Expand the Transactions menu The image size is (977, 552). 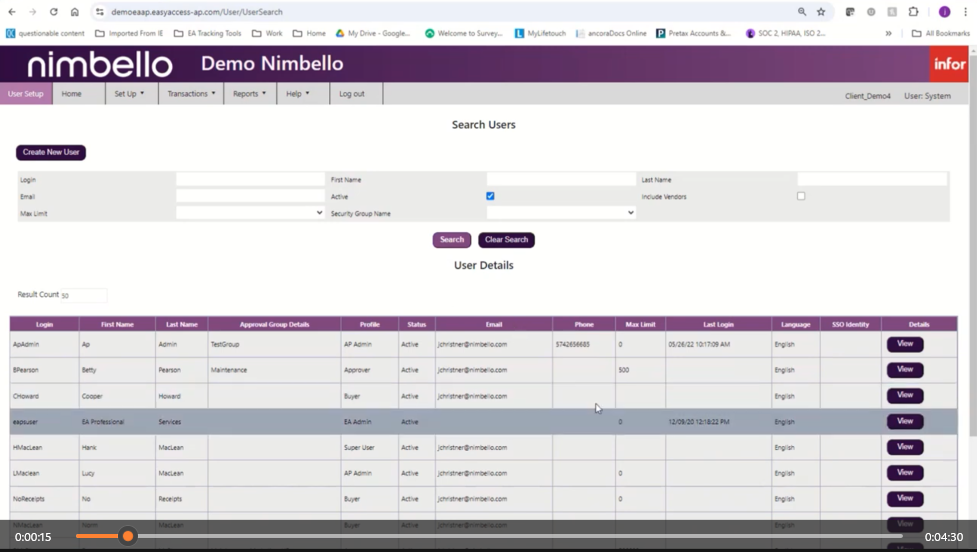[x=191, y=93]
